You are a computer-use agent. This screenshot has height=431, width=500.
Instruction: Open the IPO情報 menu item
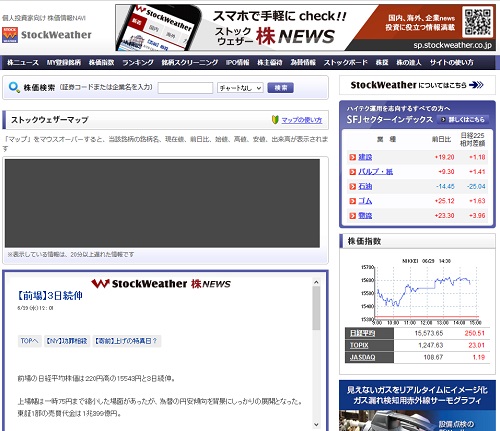[237, 62]
